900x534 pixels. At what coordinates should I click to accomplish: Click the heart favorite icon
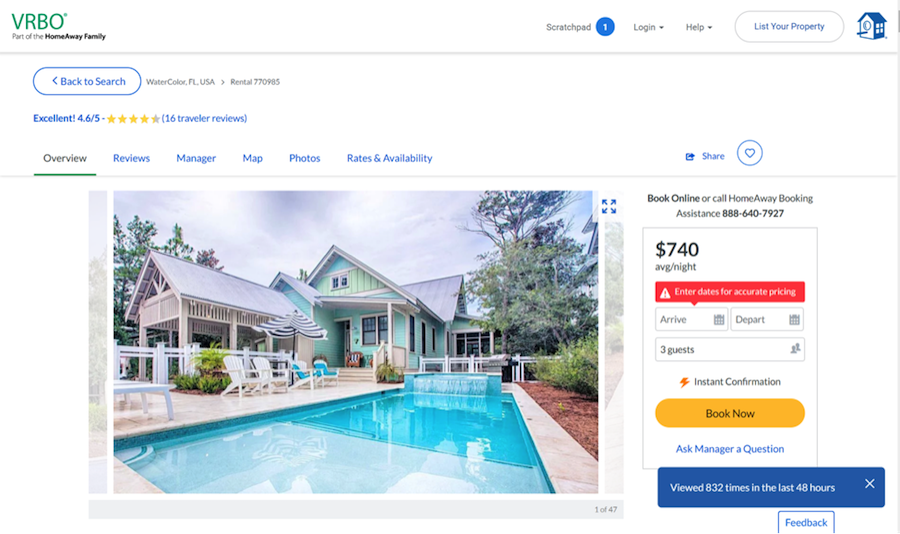[x=750, y=153]
